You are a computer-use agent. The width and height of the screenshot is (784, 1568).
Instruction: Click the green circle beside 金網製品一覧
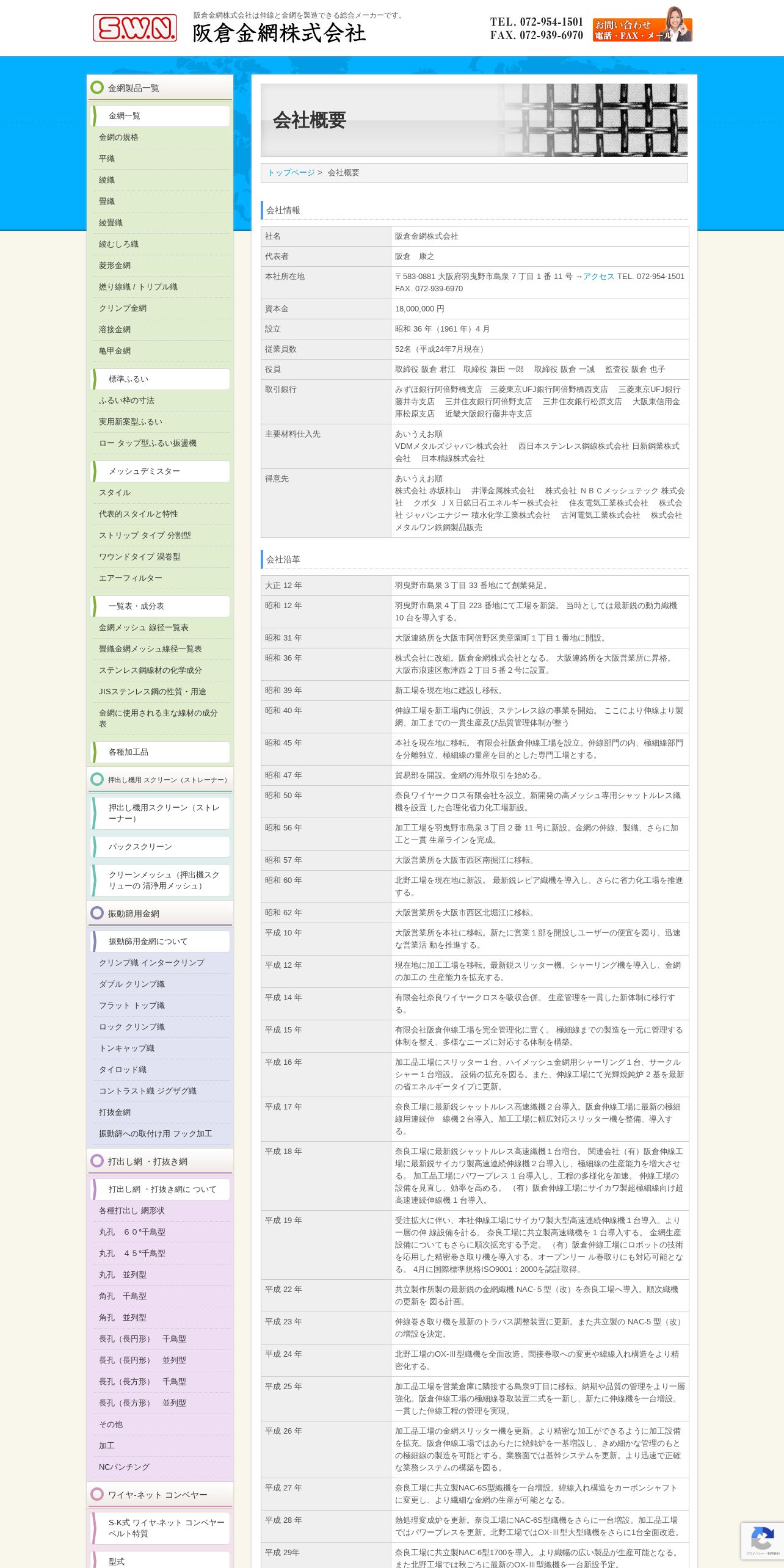[97, 88]
